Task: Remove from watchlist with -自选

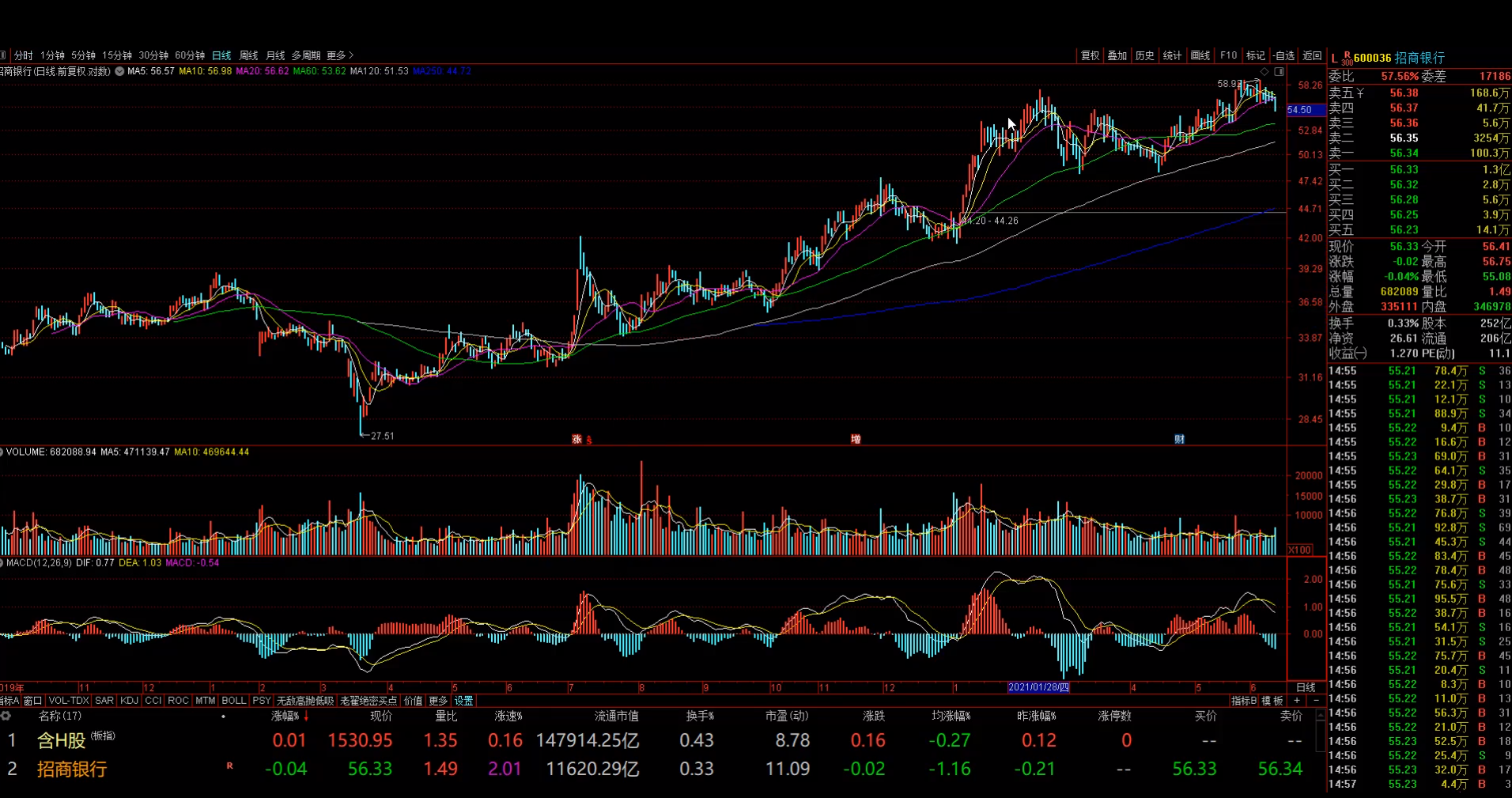Action: tap(1284, 55)
